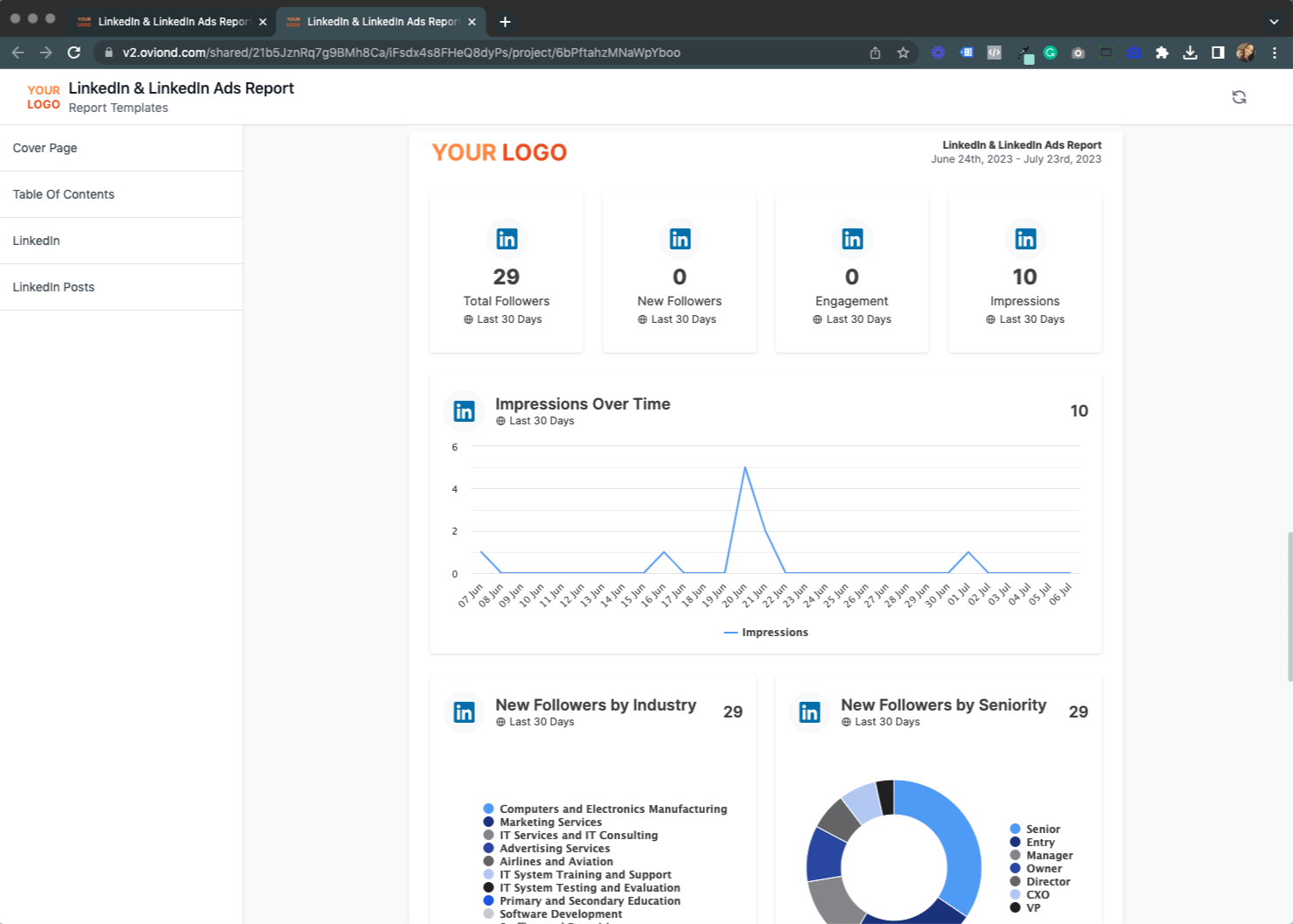The image size is (1293, 924).
Task: Open the browser downloads icon
Action: click(1190, 52)
